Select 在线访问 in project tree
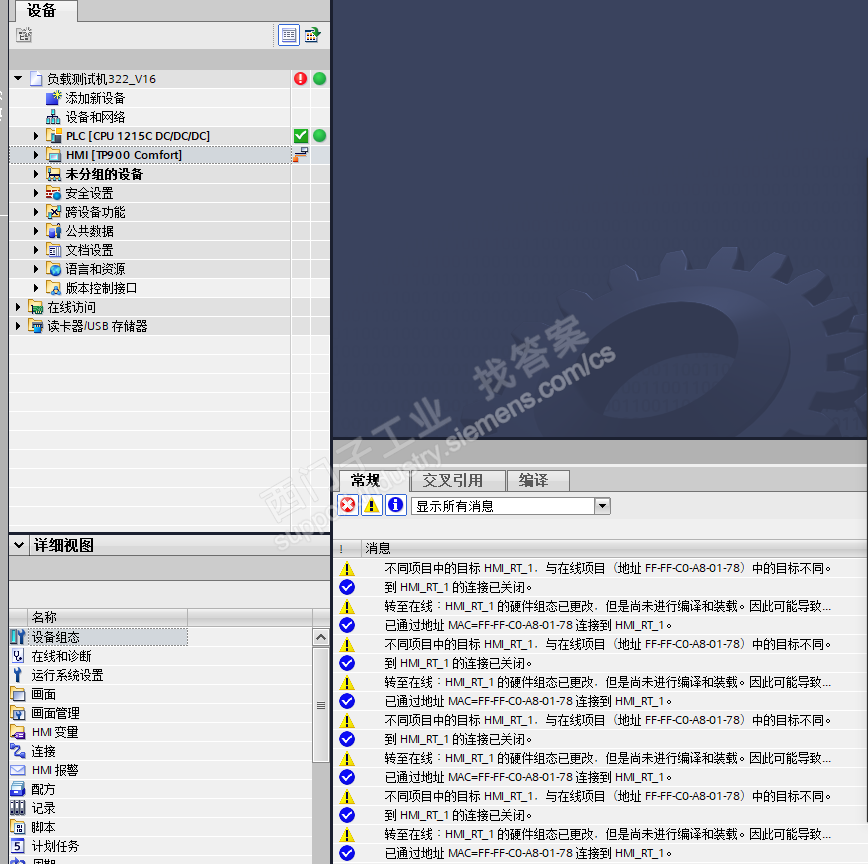The width and height of the screenshot is (868, 864). tap(71, 307)
